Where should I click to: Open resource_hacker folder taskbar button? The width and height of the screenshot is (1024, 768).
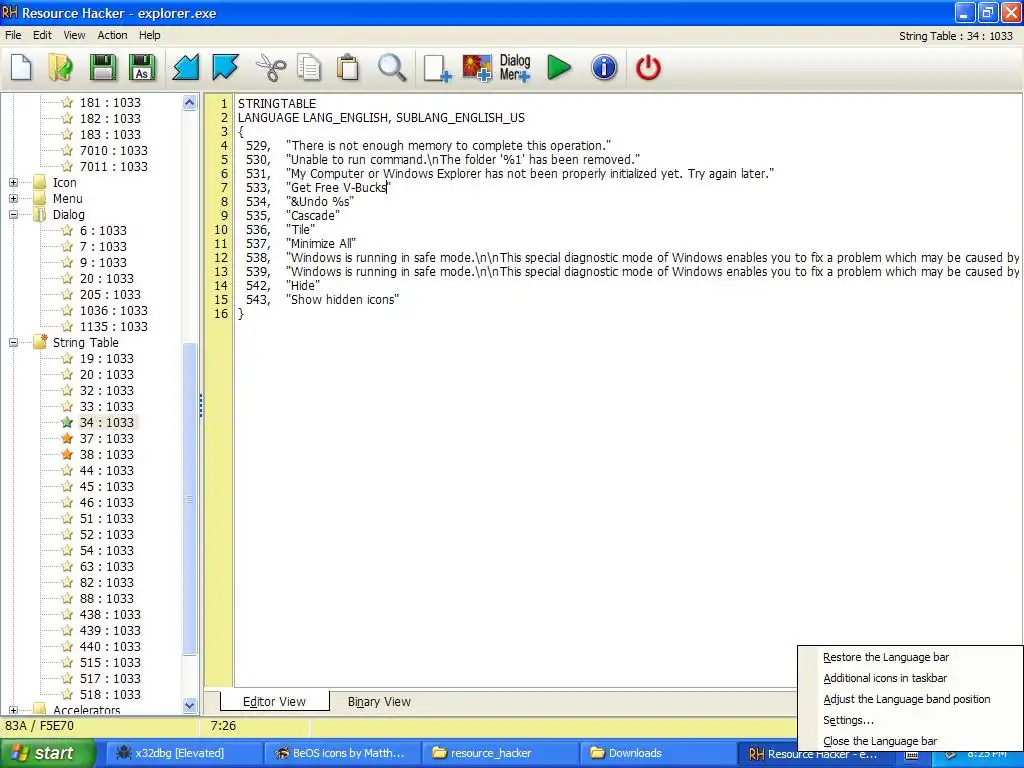pos(500,753)
